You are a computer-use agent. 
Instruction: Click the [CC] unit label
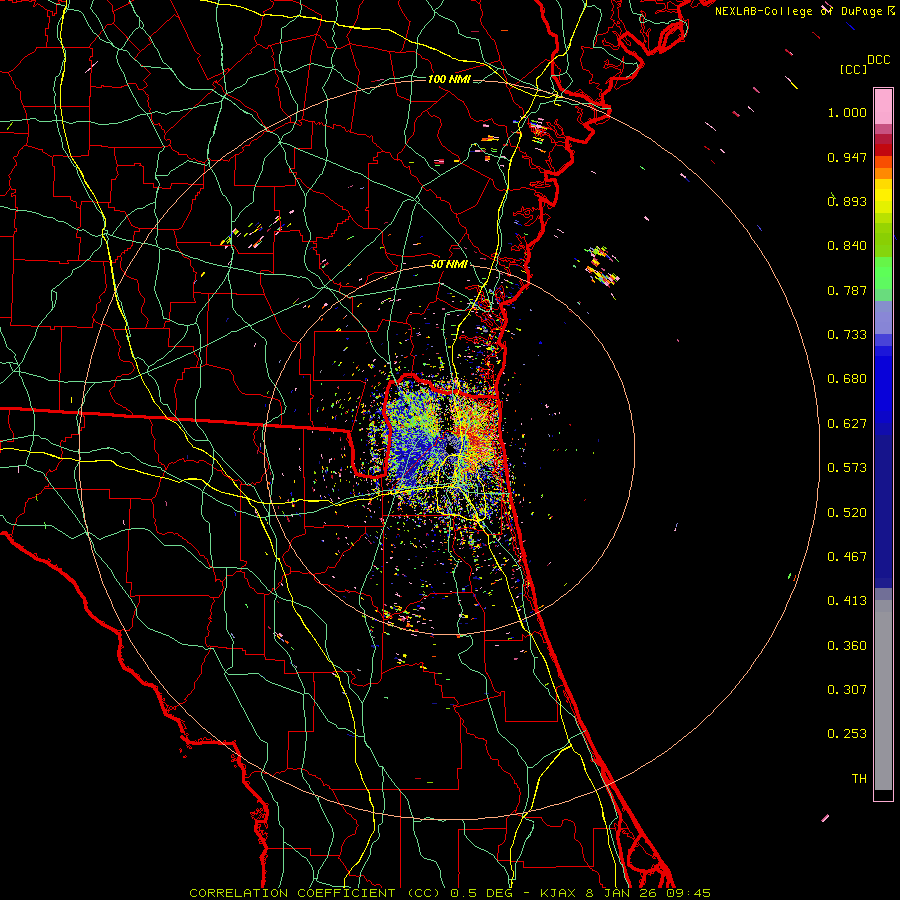point(854,69)
